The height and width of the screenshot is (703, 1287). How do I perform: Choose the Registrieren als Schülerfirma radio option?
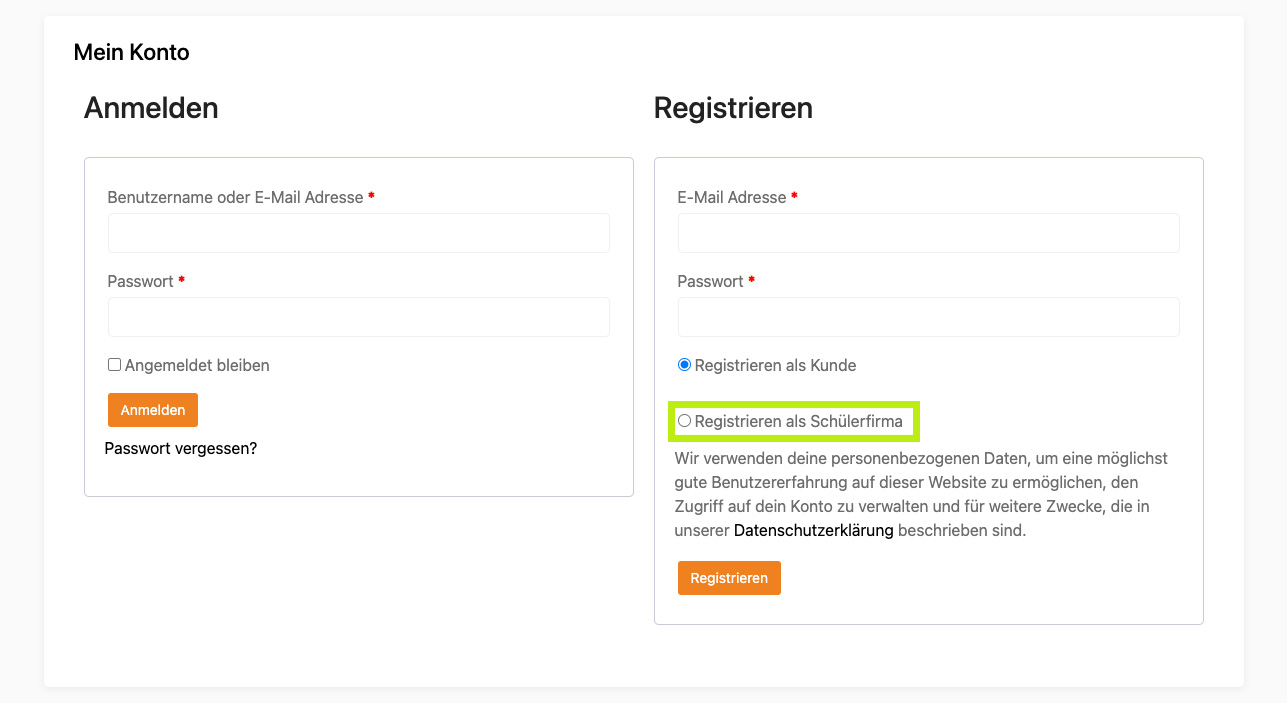point(685,421)
